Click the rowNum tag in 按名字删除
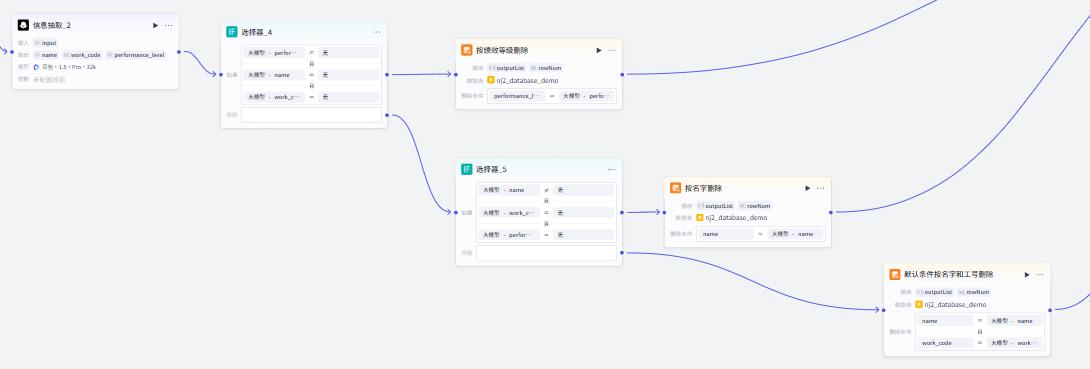Screen dimensions: 1090x369 click(x=754, y=205)
